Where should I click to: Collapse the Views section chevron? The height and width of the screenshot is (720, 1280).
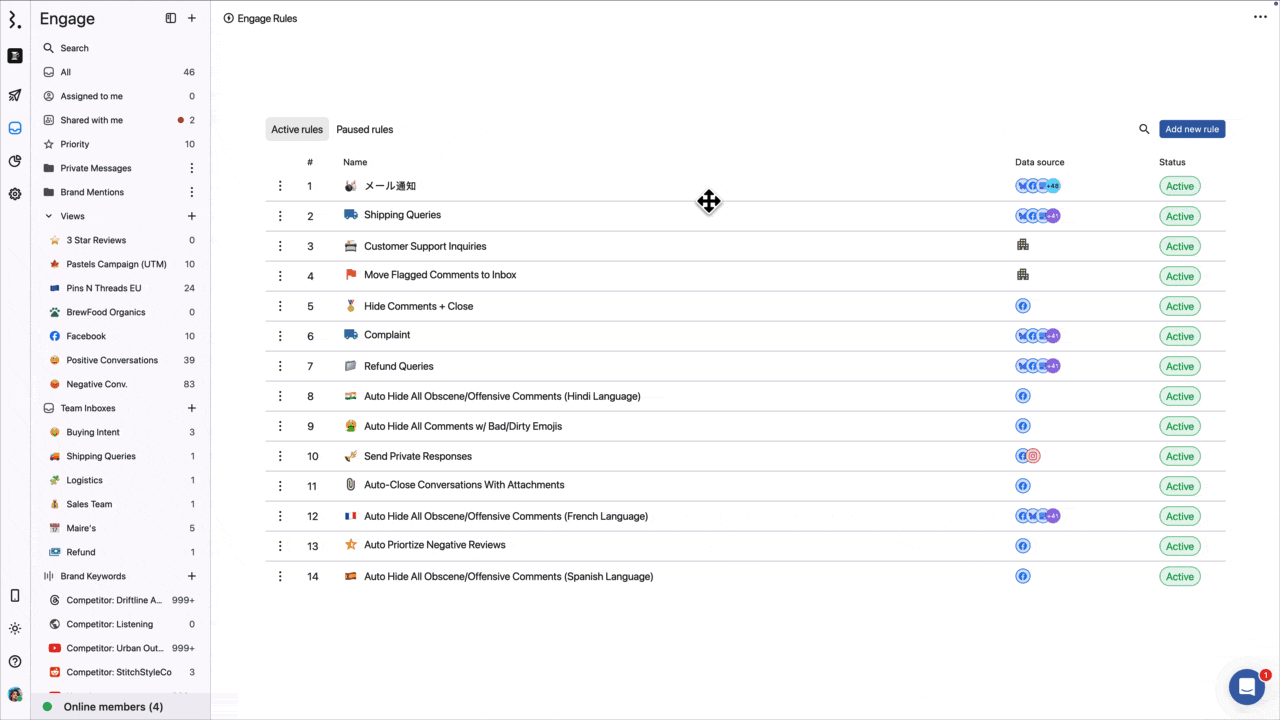(49, 216)
